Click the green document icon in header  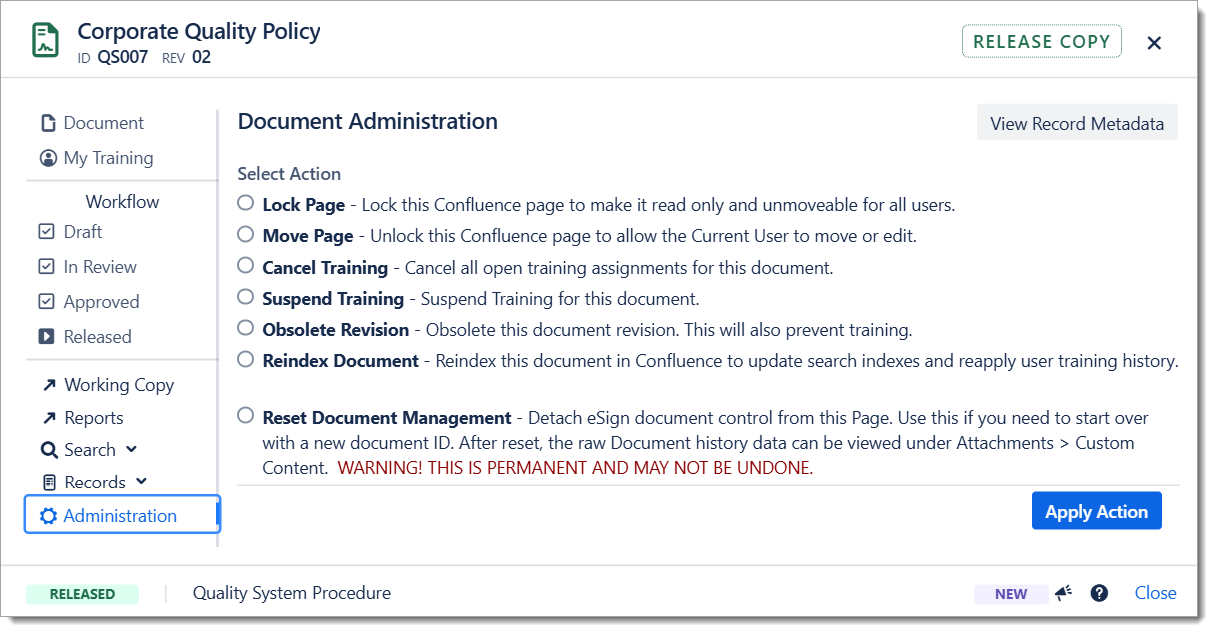[x=45, y=42]
